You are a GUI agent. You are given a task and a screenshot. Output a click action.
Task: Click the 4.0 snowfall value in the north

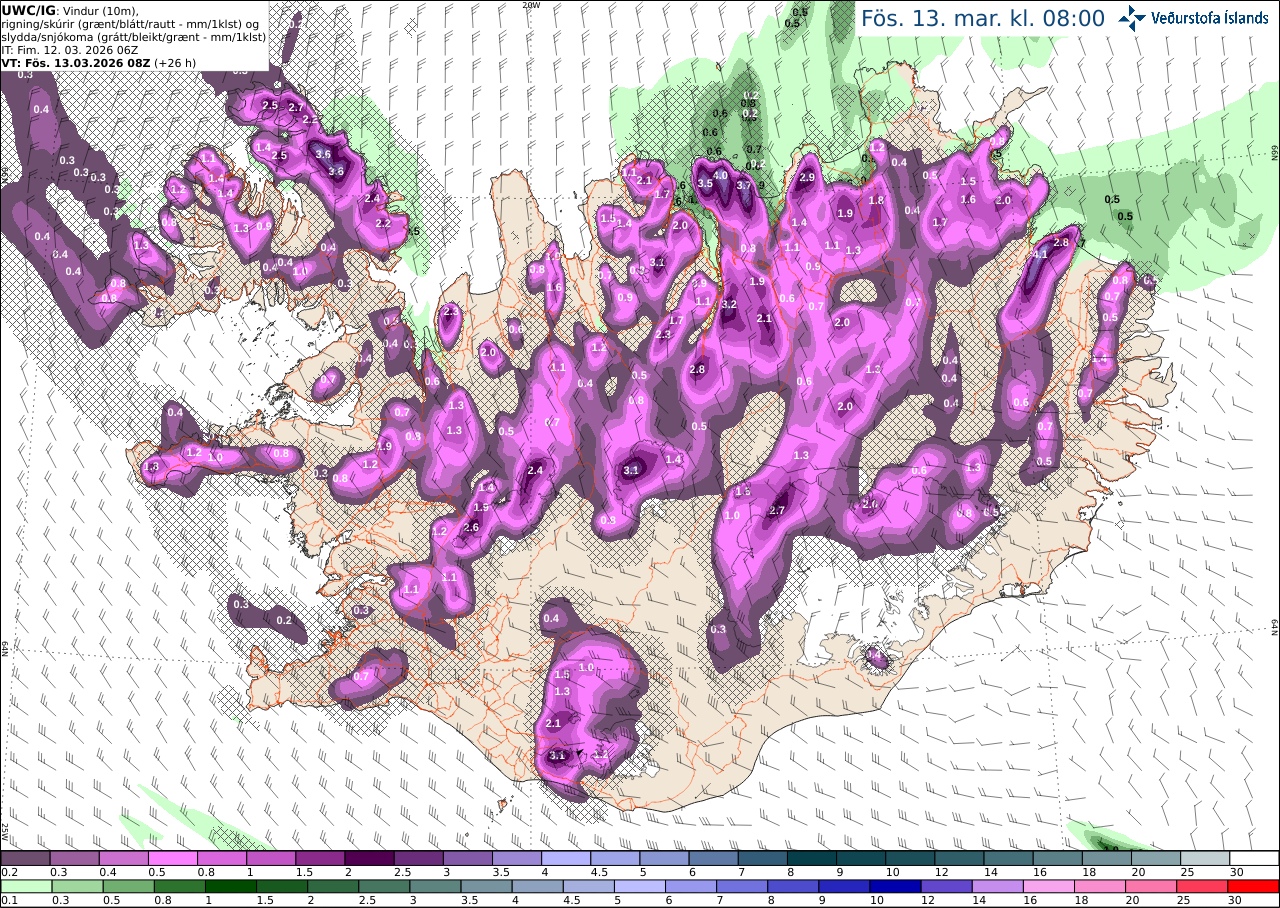720,176
